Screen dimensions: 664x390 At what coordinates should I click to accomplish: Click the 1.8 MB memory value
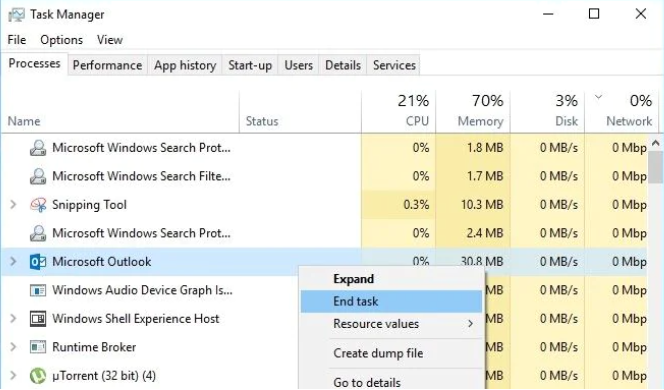pos(485,148)
